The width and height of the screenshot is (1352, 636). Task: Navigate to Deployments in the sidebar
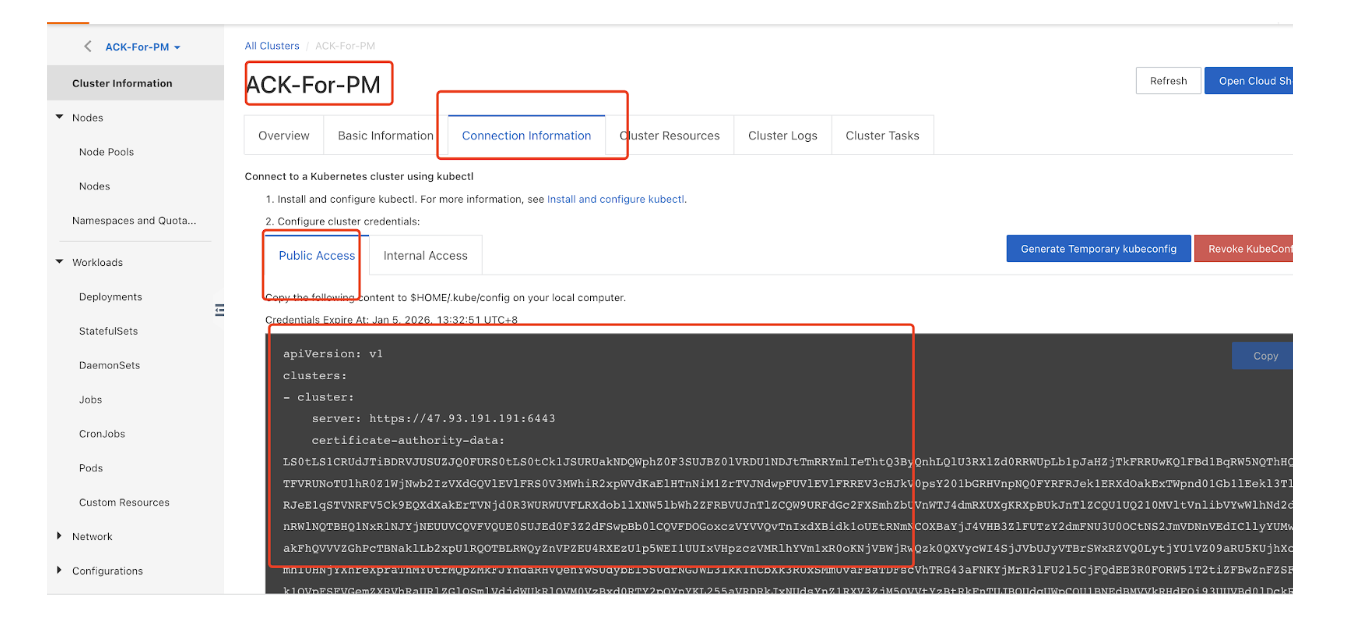[x=110, y=297]
